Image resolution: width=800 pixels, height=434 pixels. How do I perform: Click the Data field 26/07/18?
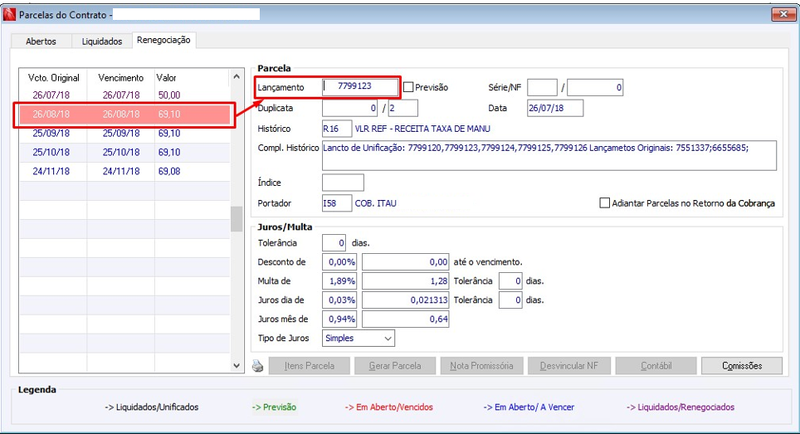click(555, 108)
